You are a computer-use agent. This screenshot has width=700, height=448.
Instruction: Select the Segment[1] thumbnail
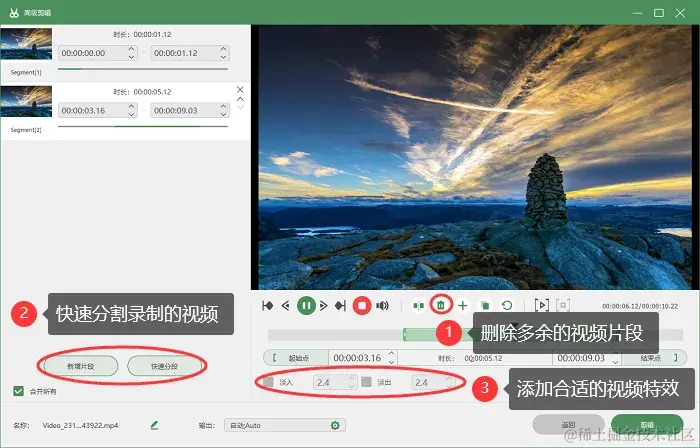pyautogui.click(x=26, y=44)
